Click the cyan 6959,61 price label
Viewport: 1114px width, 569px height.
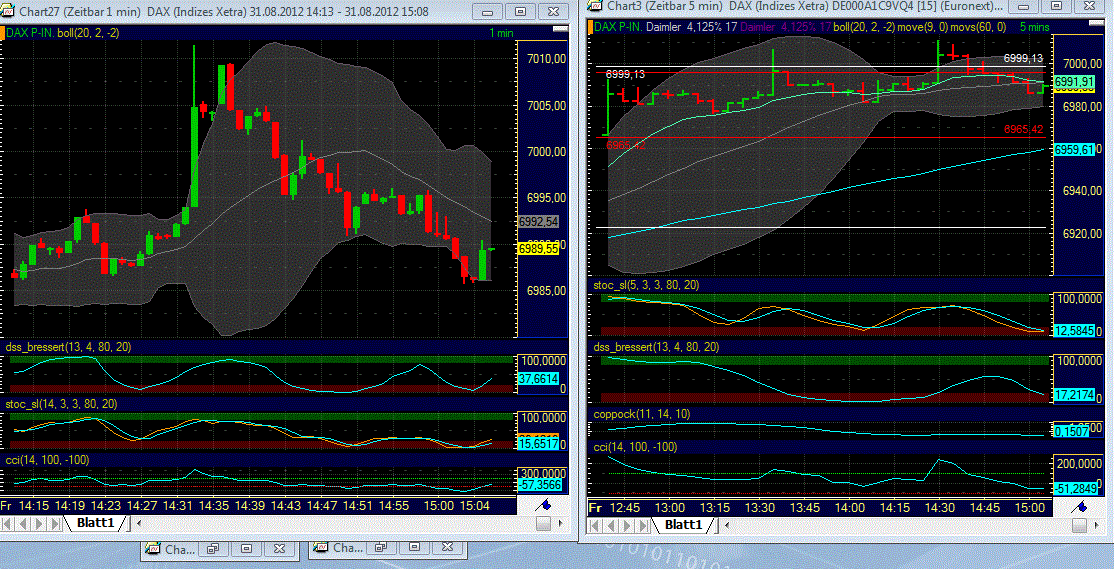[1074, 150]
